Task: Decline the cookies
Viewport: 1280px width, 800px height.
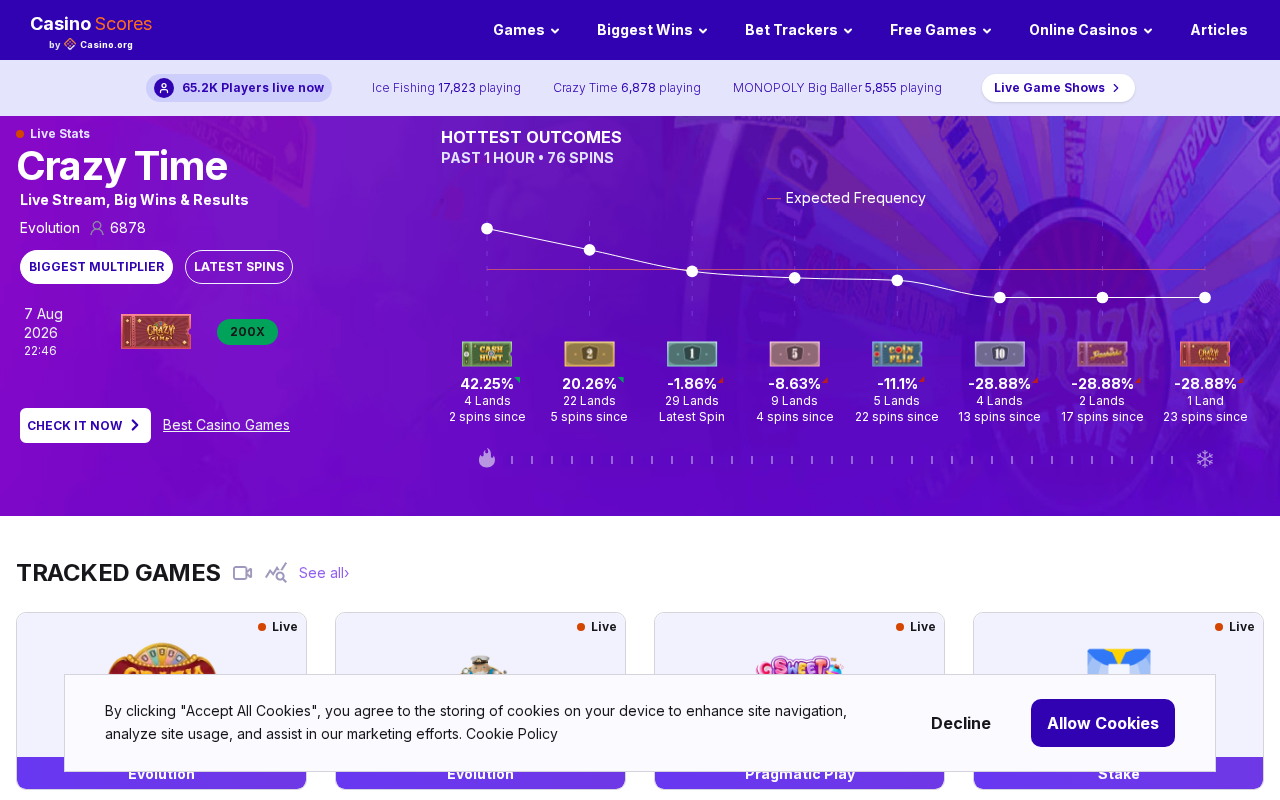Action: coord(961,723)
